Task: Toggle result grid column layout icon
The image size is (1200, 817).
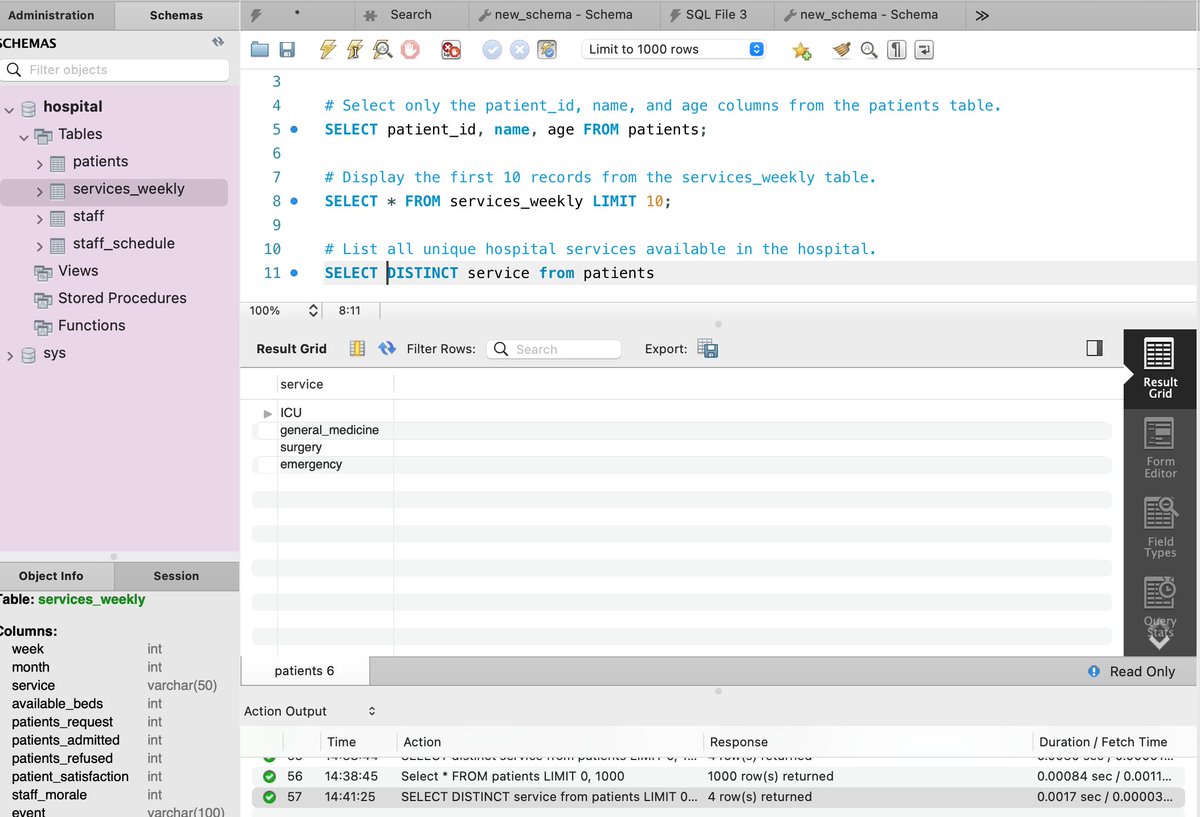Action: click(357, 348)
